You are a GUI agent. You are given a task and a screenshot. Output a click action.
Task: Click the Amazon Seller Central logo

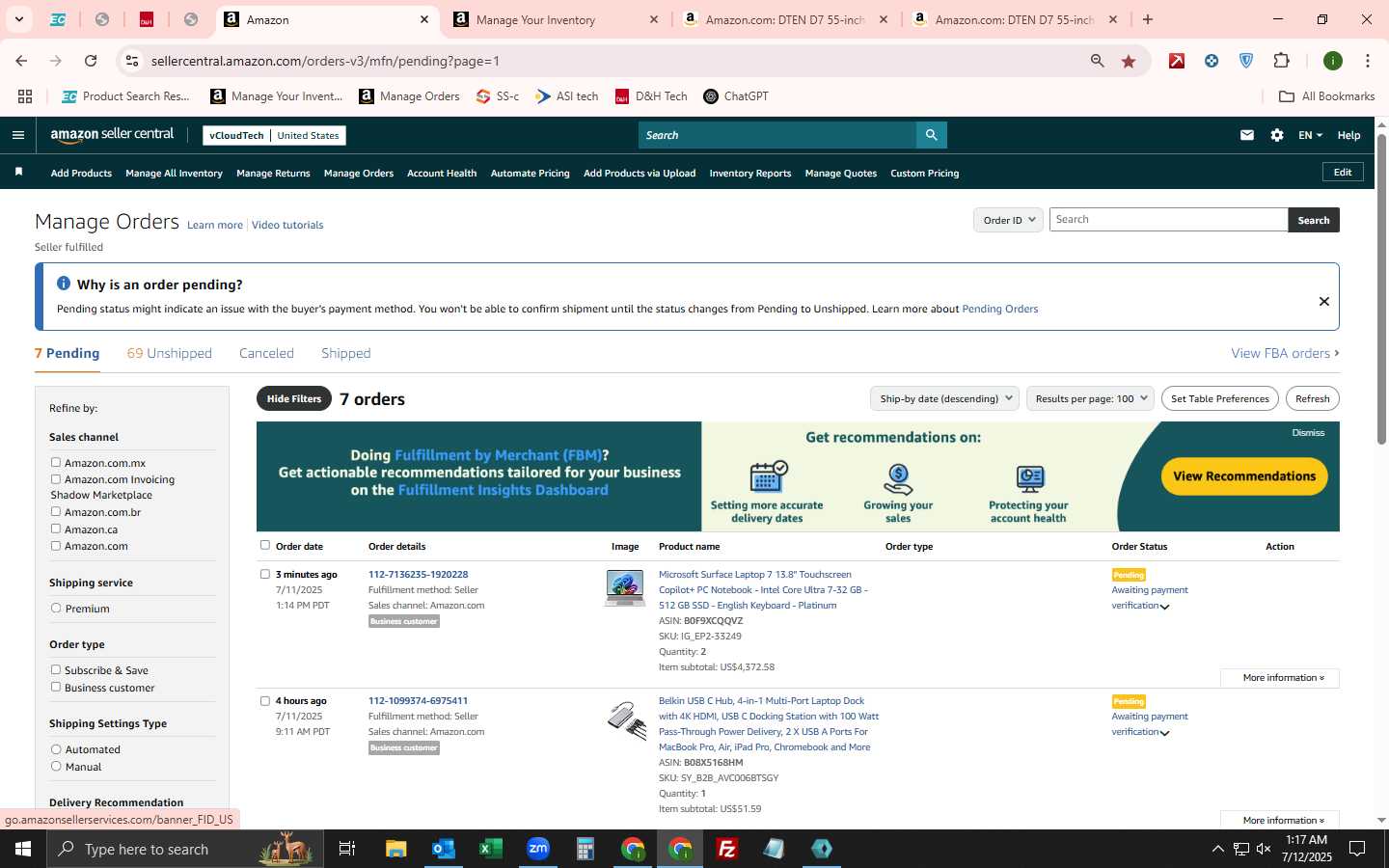112,135
